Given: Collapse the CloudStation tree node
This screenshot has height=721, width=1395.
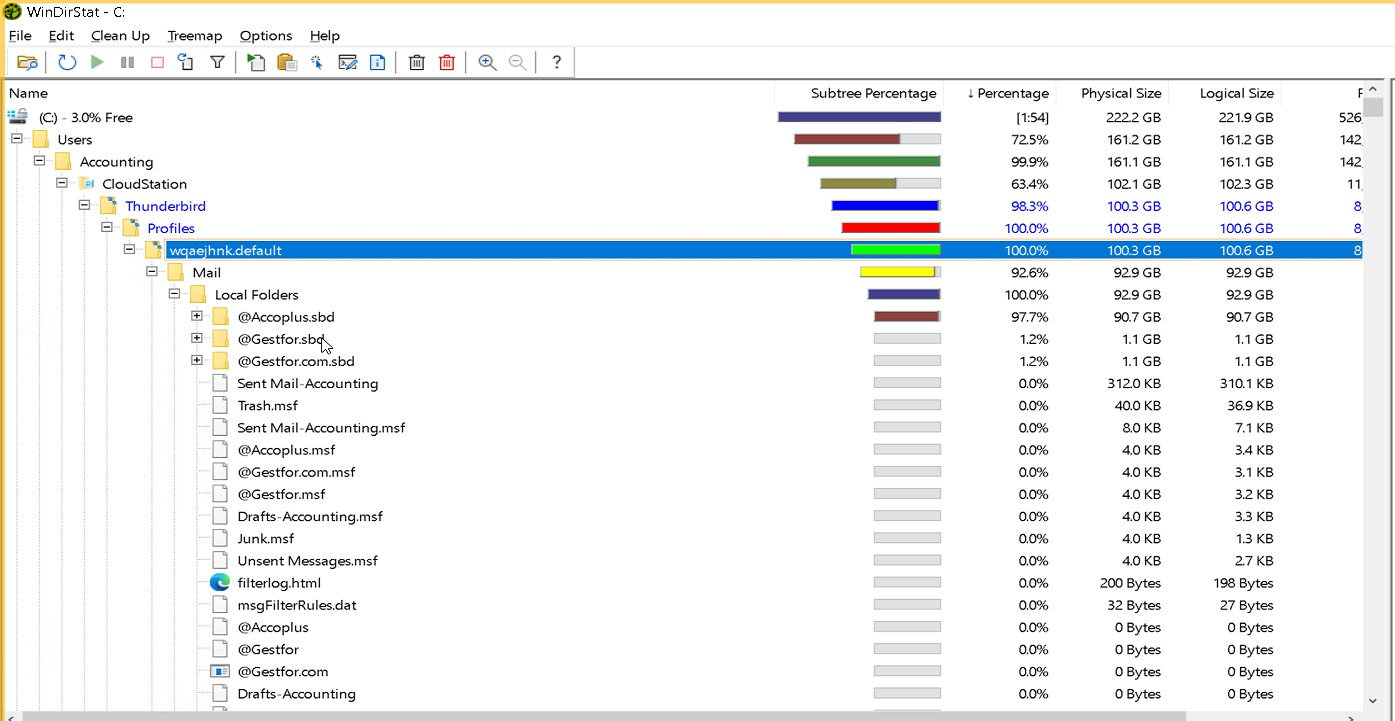Looking at the screenshot, I should point(62,183).
